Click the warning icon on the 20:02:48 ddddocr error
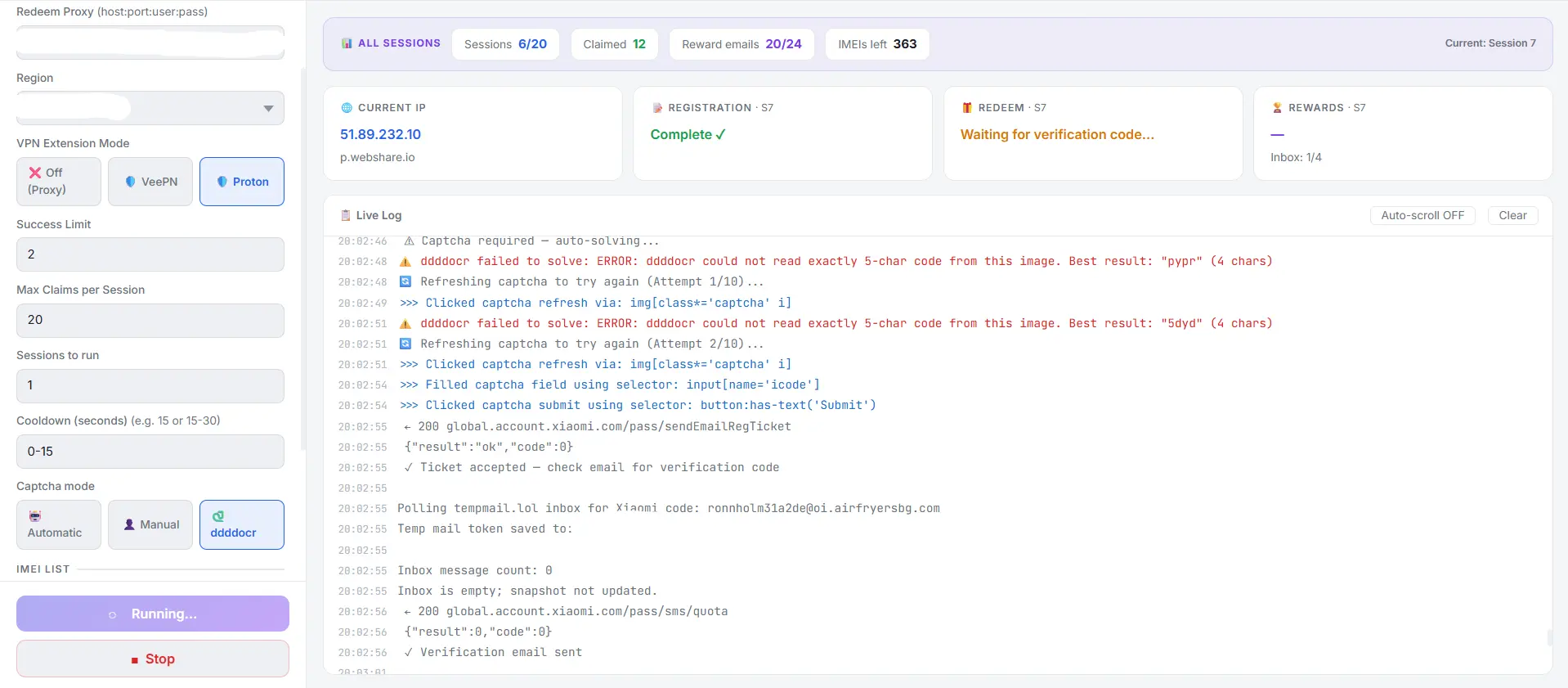The image size is (1568, 688). pos(405,262)
